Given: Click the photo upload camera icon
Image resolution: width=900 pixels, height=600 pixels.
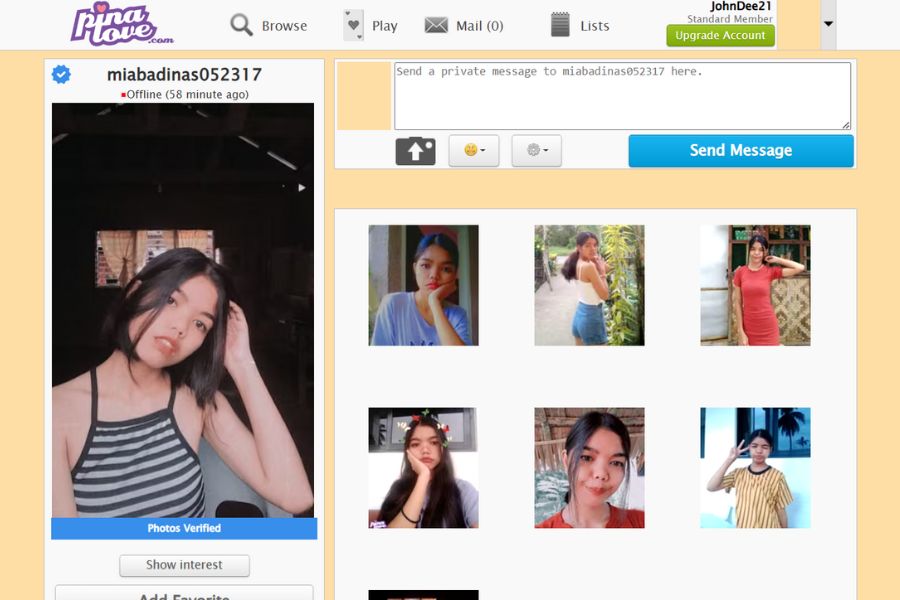Looking at the screenshot, I should pyautogui.click(x=415, y=151).
